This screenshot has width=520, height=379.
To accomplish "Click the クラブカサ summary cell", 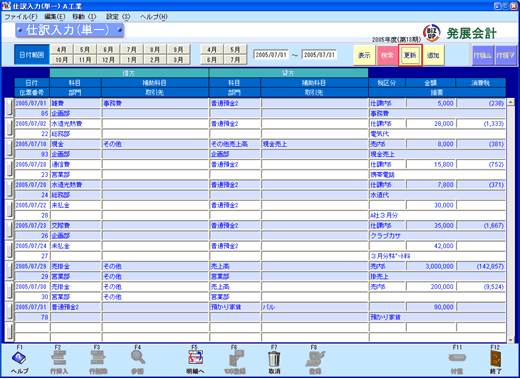I will [437, 236].
